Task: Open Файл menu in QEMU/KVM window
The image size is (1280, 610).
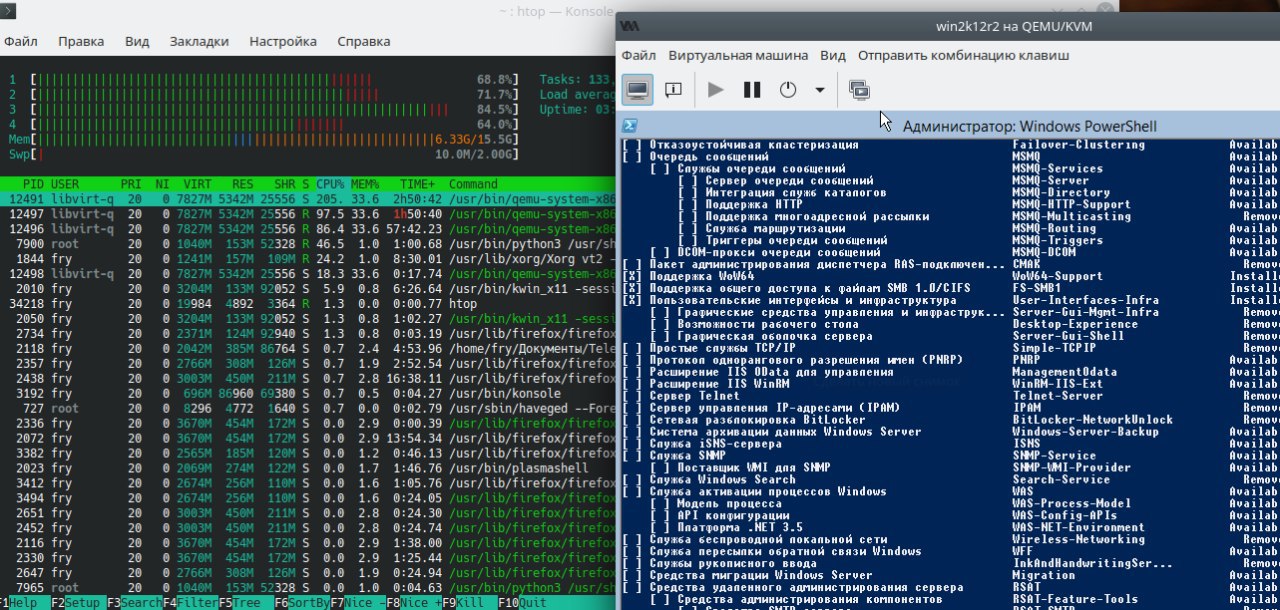Action: tap(639, 55)
